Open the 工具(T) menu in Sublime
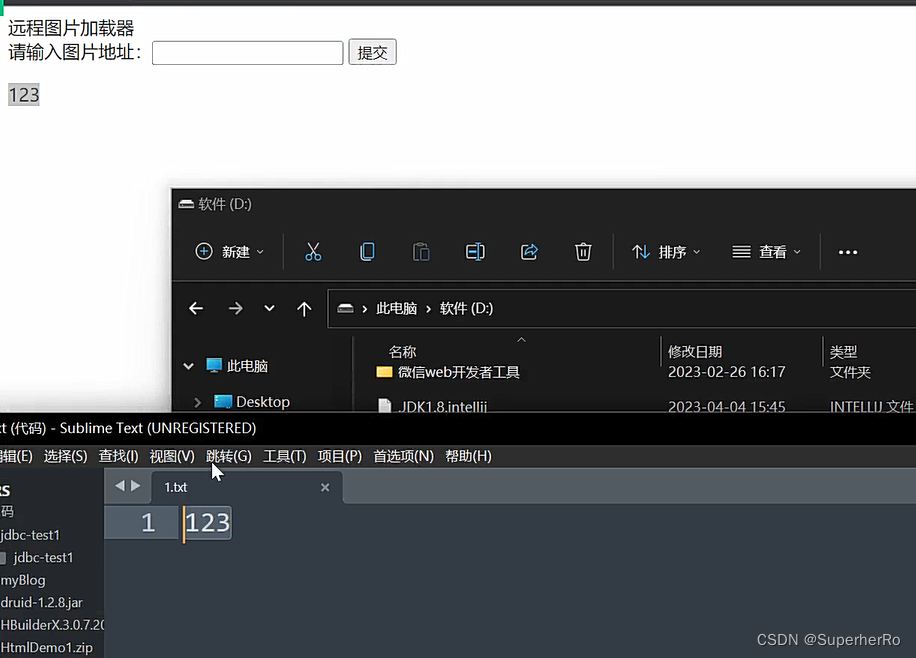Image resolution: width=916 pixels, height=658 pixels. 284,456
